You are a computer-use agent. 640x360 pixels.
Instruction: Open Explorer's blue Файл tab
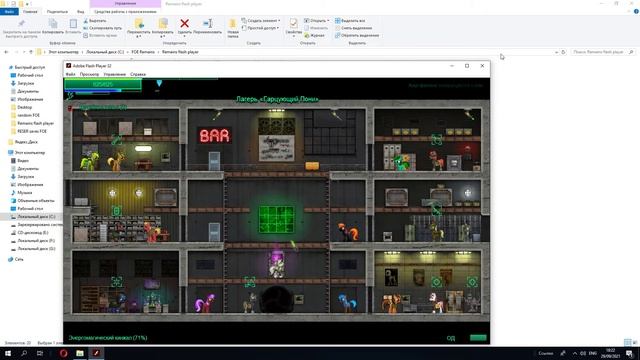[x=9, y=11]
